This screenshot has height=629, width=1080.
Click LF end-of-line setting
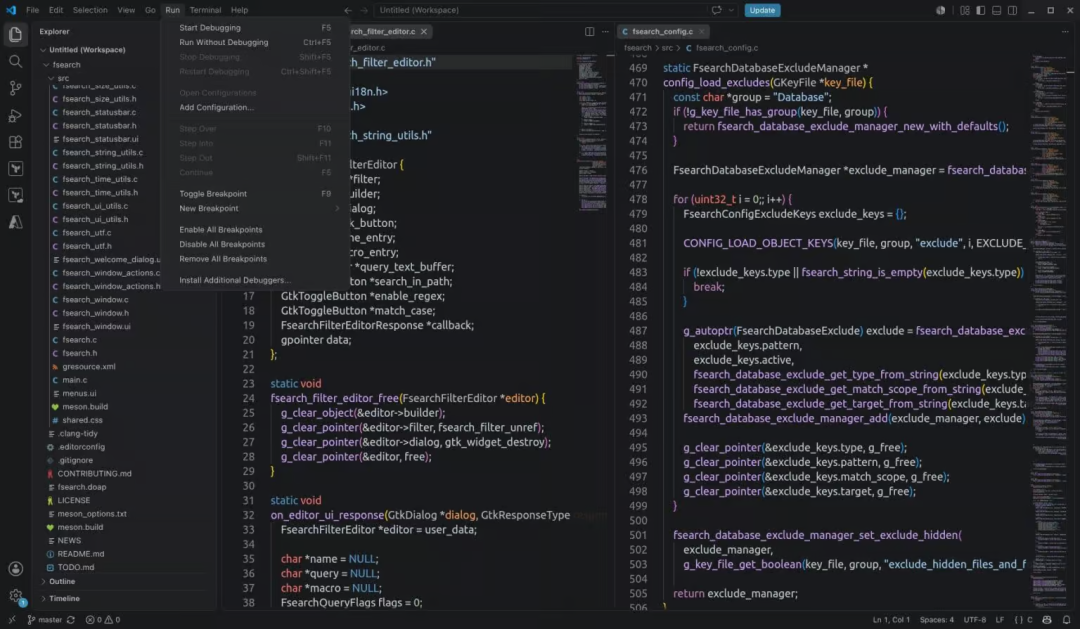(x=999, y=619)
